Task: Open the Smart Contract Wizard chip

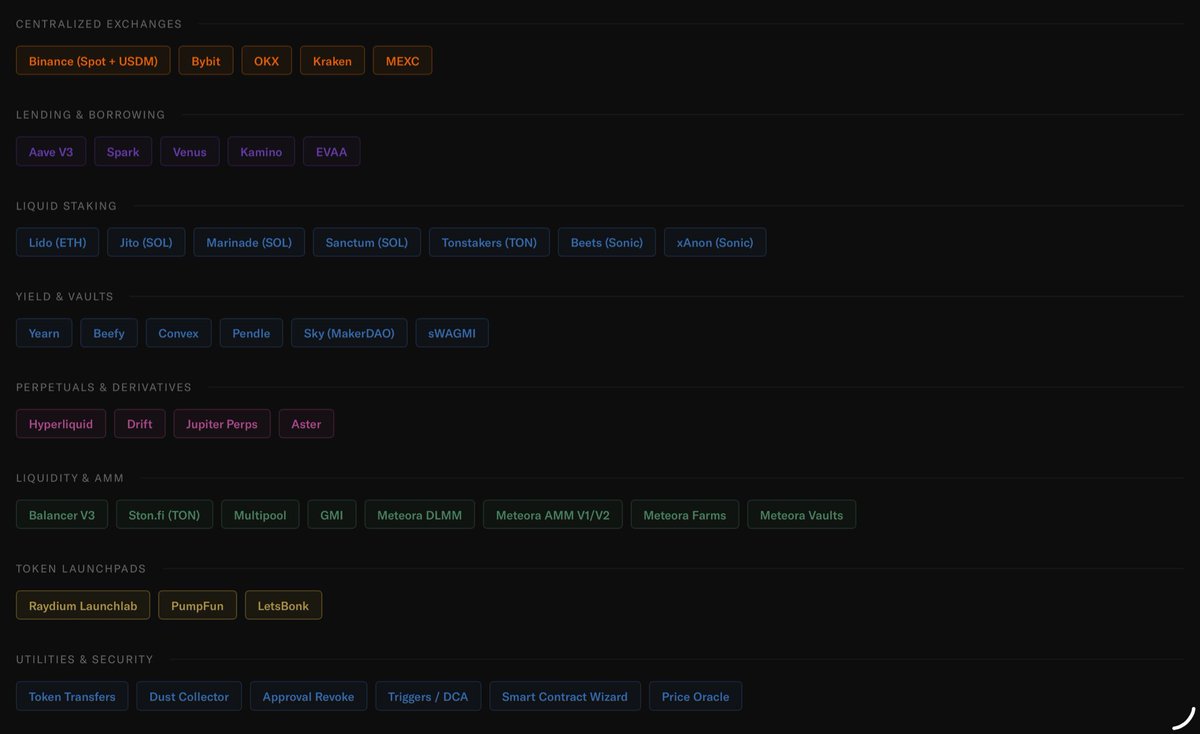Action: coord(565,696)
